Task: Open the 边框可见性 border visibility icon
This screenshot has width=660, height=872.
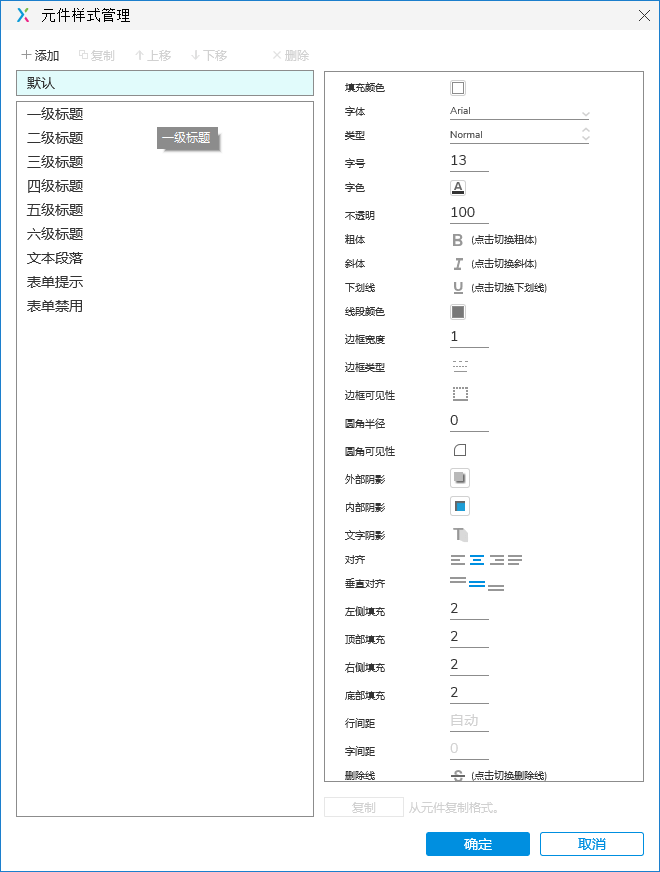Action: click(x=460, y=394)
